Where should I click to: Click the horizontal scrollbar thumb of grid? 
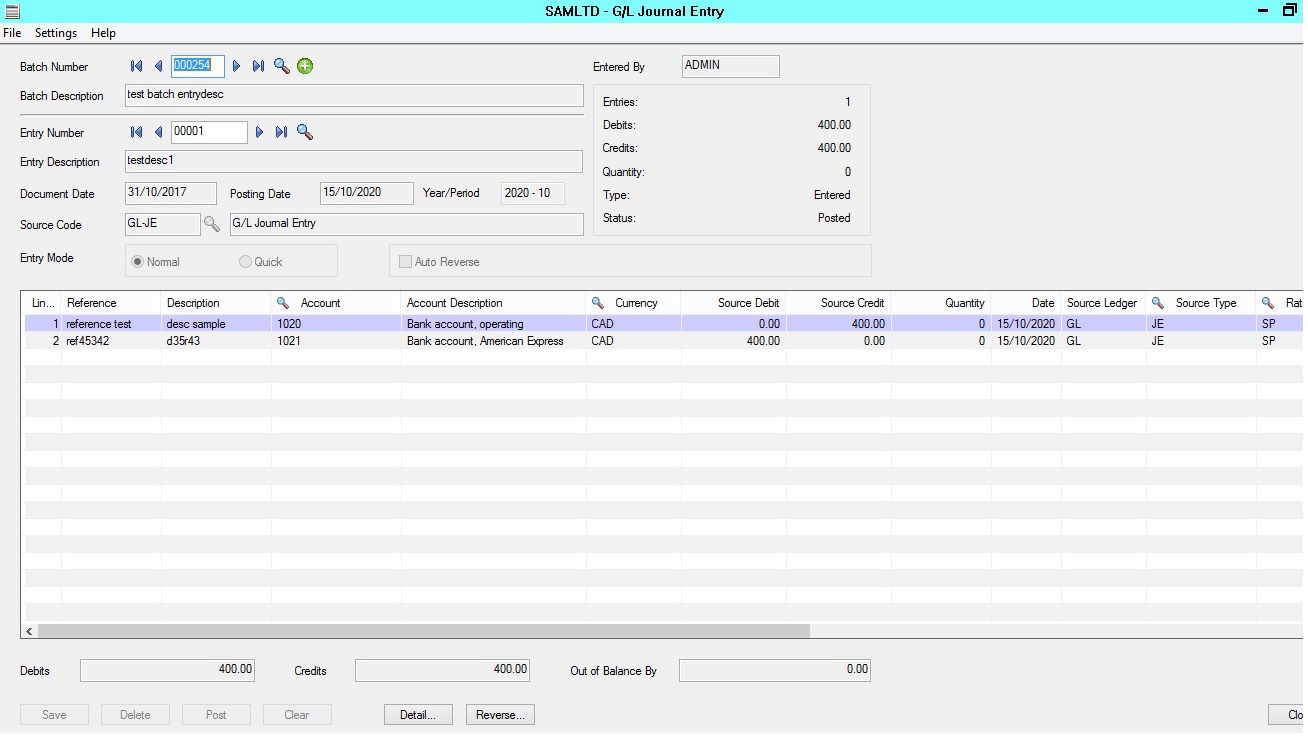coord(424,631)
